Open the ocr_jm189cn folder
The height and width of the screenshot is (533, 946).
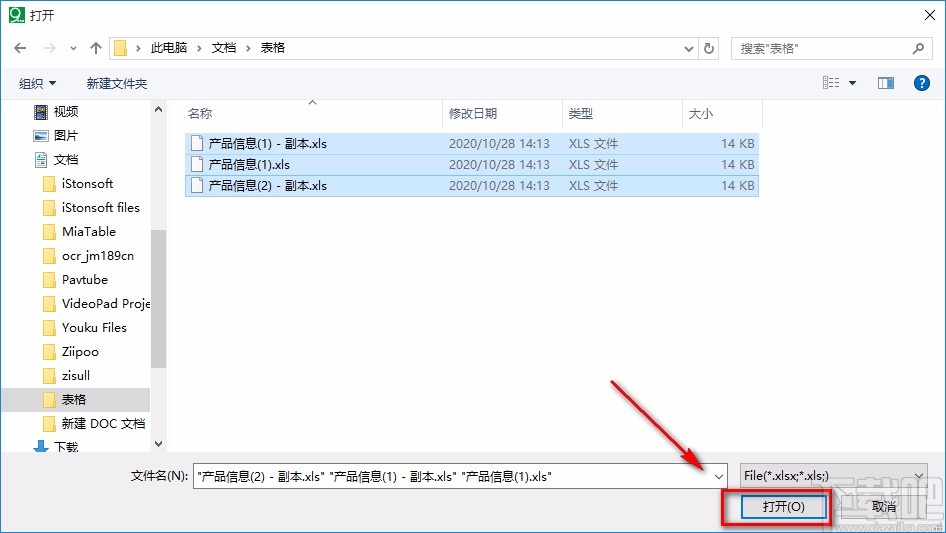[97, 256]
